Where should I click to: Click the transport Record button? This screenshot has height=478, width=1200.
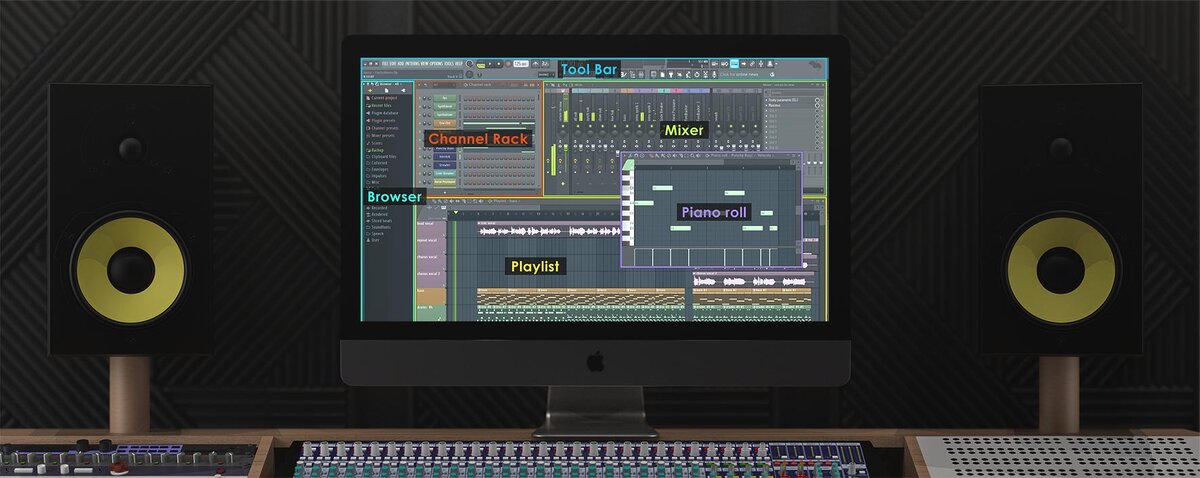point(508,64)
